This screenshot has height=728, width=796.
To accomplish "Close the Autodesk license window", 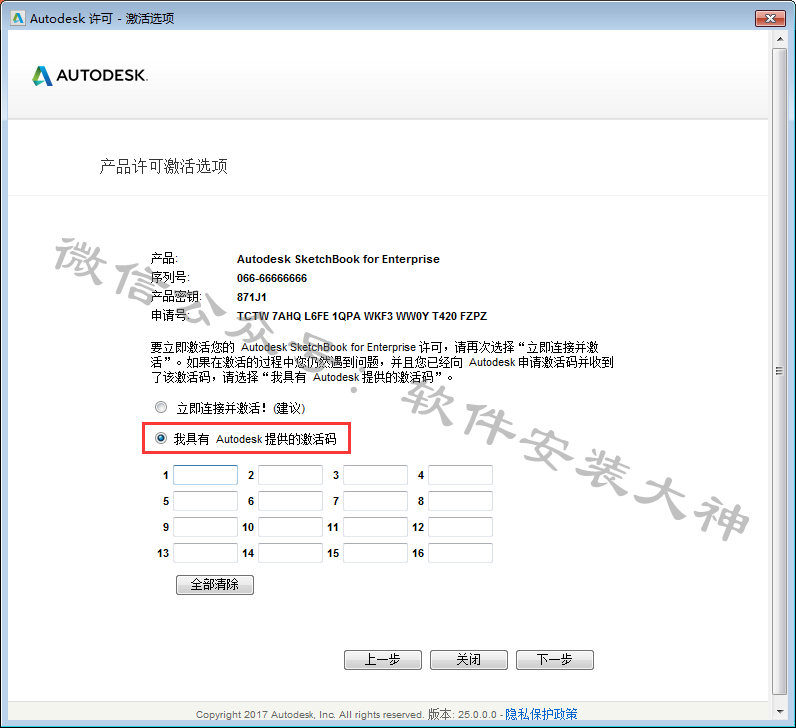I will pos(770,18).
